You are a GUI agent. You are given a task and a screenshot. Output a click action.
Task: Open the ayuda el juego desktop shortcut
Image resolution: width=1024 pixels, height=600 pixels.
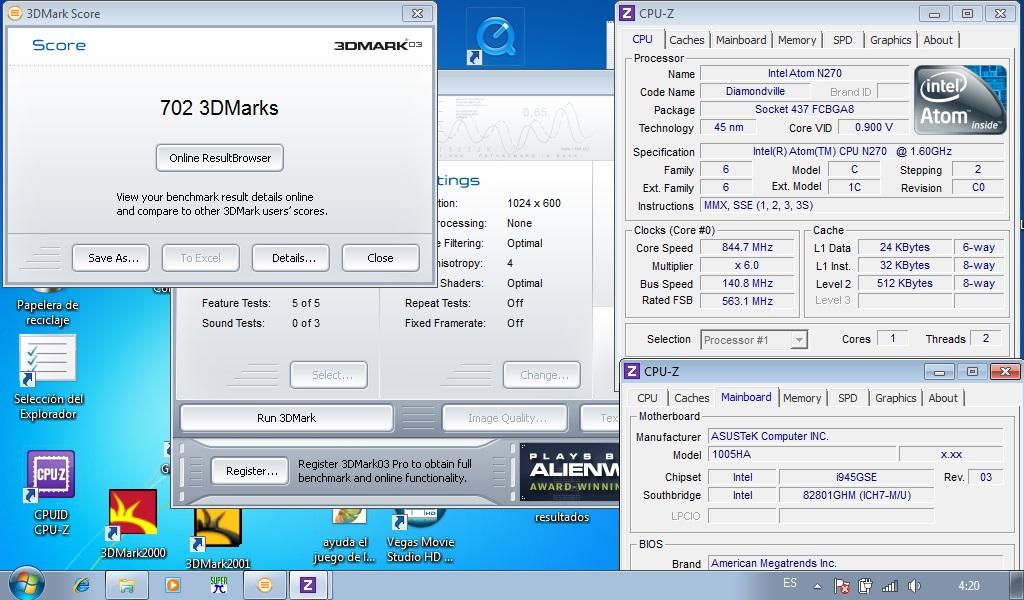tap(344, 539)
